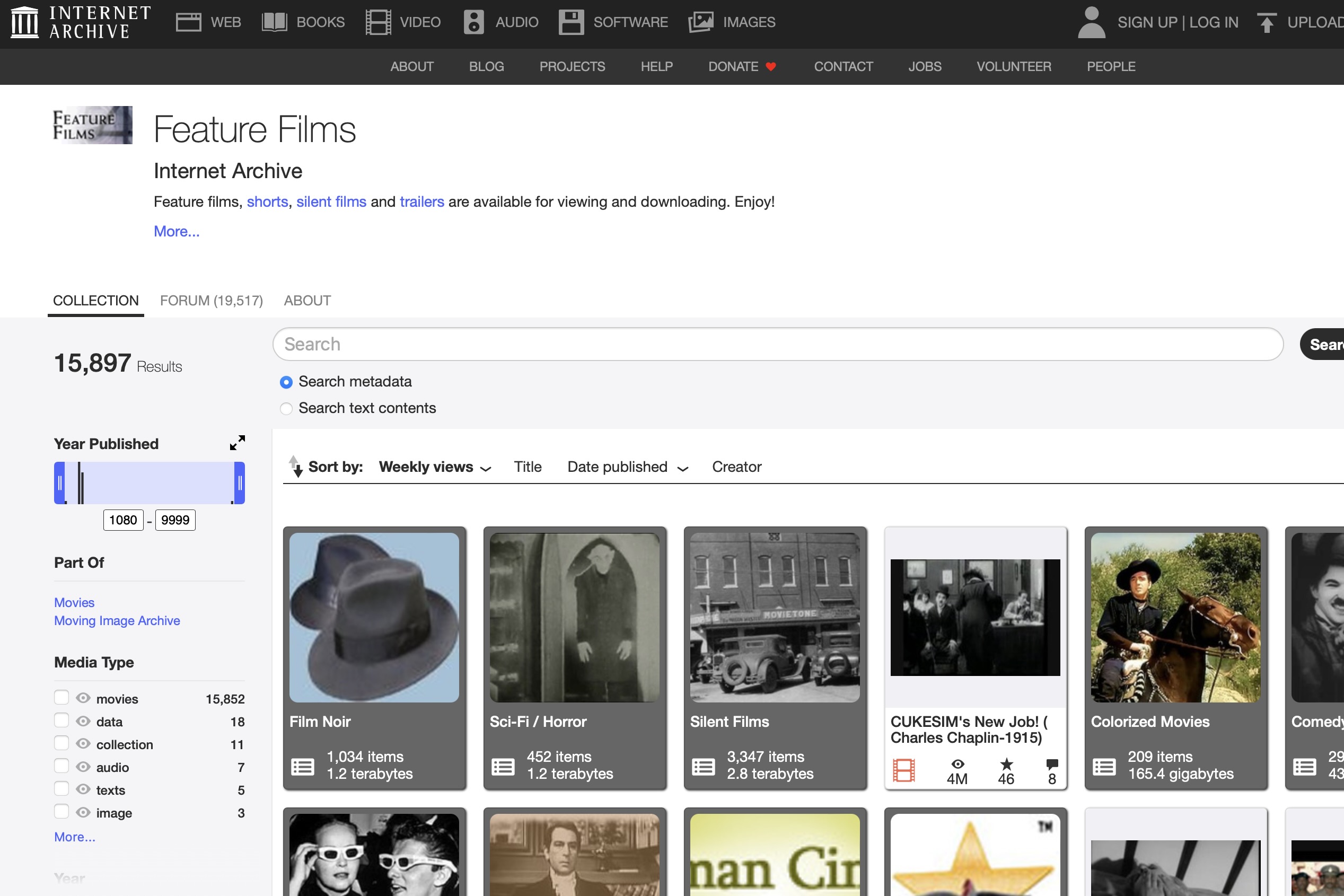This screenshot has width=1344, height=896.
Task: Check the movies media type checkbox
Action: [x=62, y=697]
